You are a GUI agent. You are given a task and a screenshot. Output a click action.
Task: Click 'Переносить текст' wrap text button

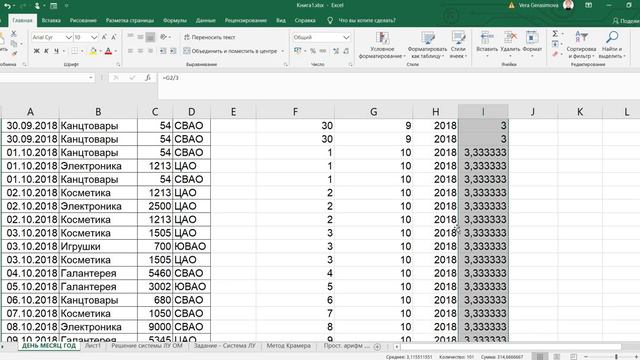(209, 37)
